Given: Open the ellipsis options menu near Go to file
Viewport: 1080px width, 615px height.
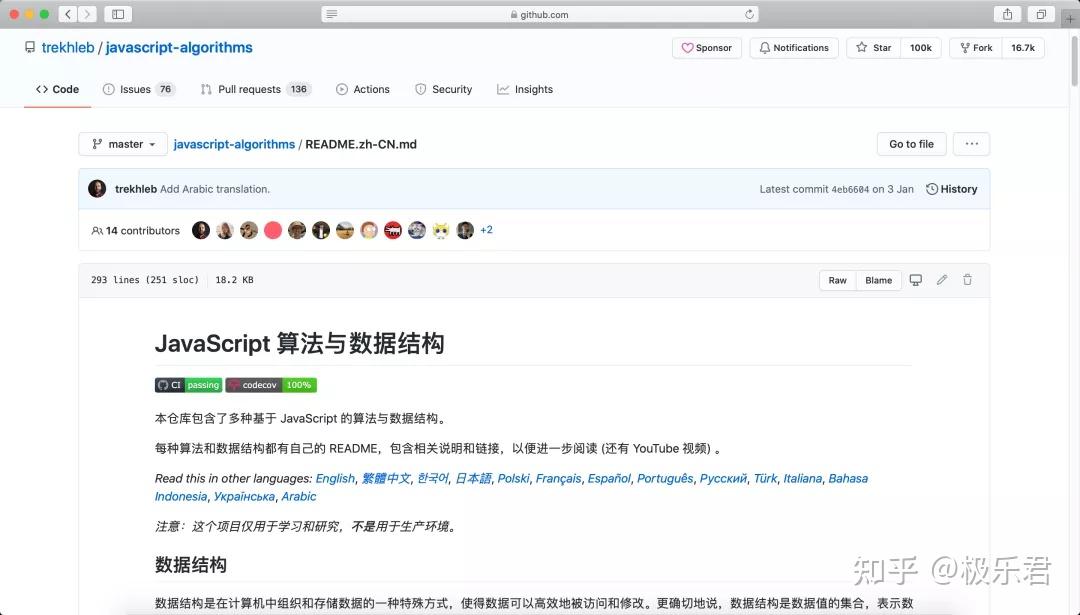Looking at the screenshot, I should pos(970,144).
